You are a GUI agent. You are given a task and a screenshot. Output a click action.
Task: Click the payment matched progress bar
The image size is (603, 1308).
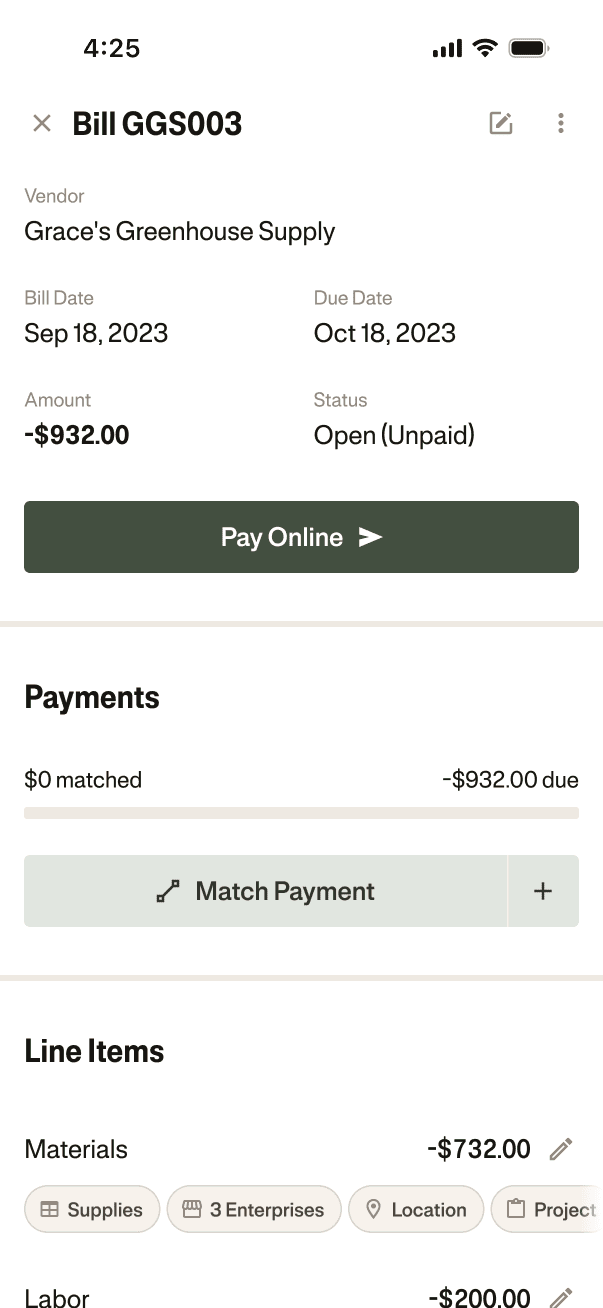point(301,813)
